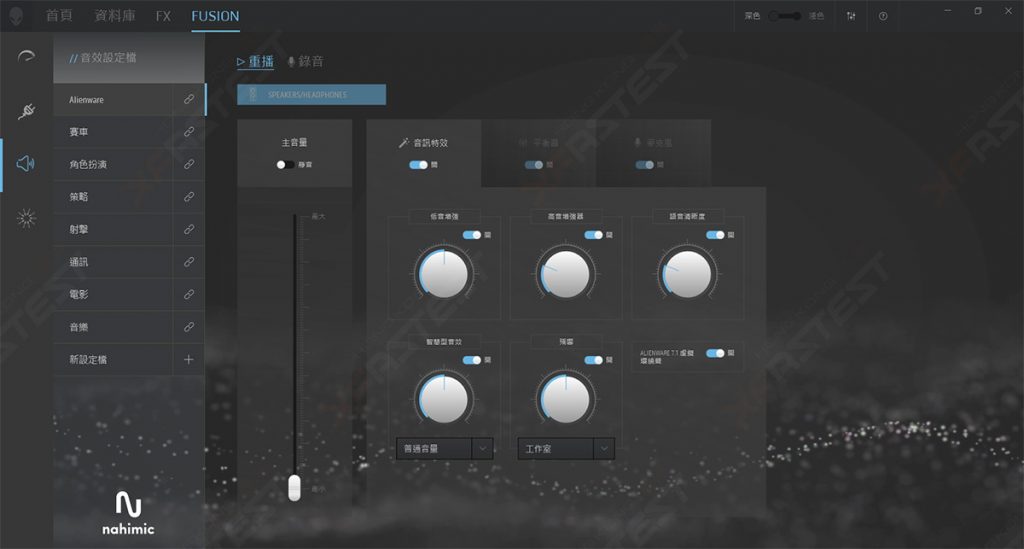Screen dimensions: 1024x549
Task: Turn off the 高音增強器 switch
Action: (594, 235)
